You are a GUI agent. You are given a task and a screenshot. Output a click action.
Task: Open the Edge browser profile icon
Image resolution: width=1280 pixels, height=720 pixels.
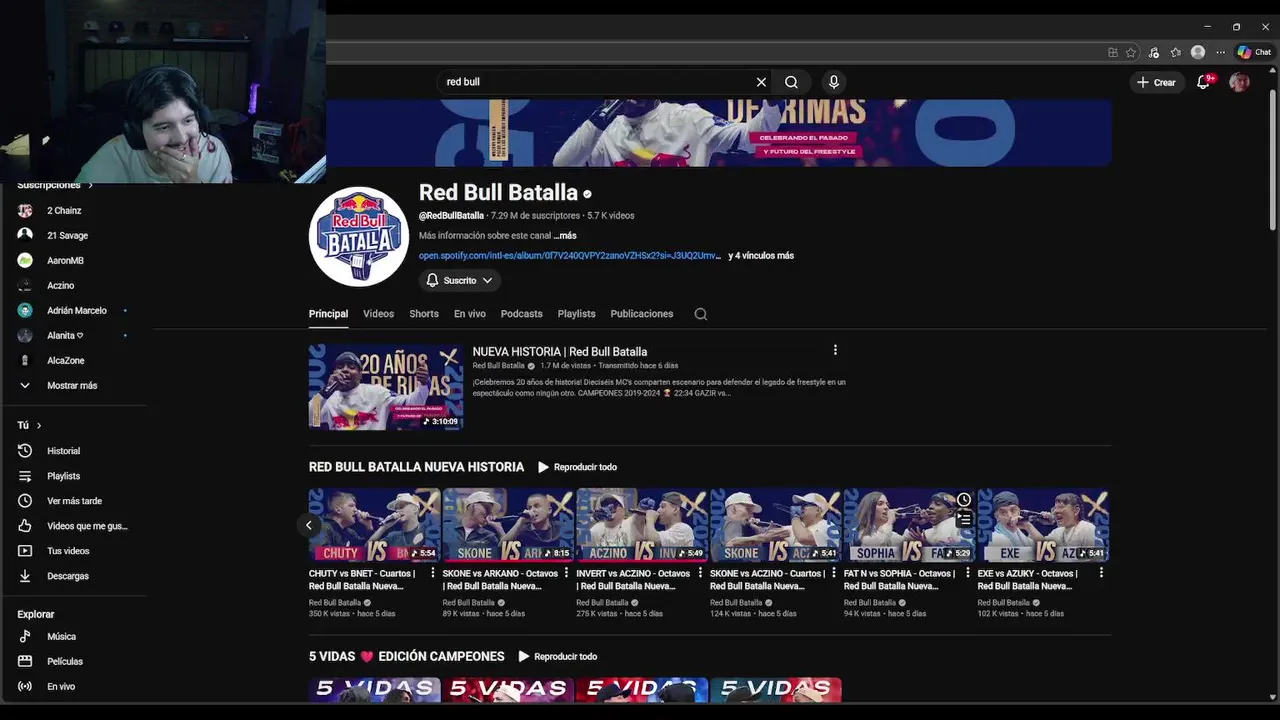(1198, 52)
